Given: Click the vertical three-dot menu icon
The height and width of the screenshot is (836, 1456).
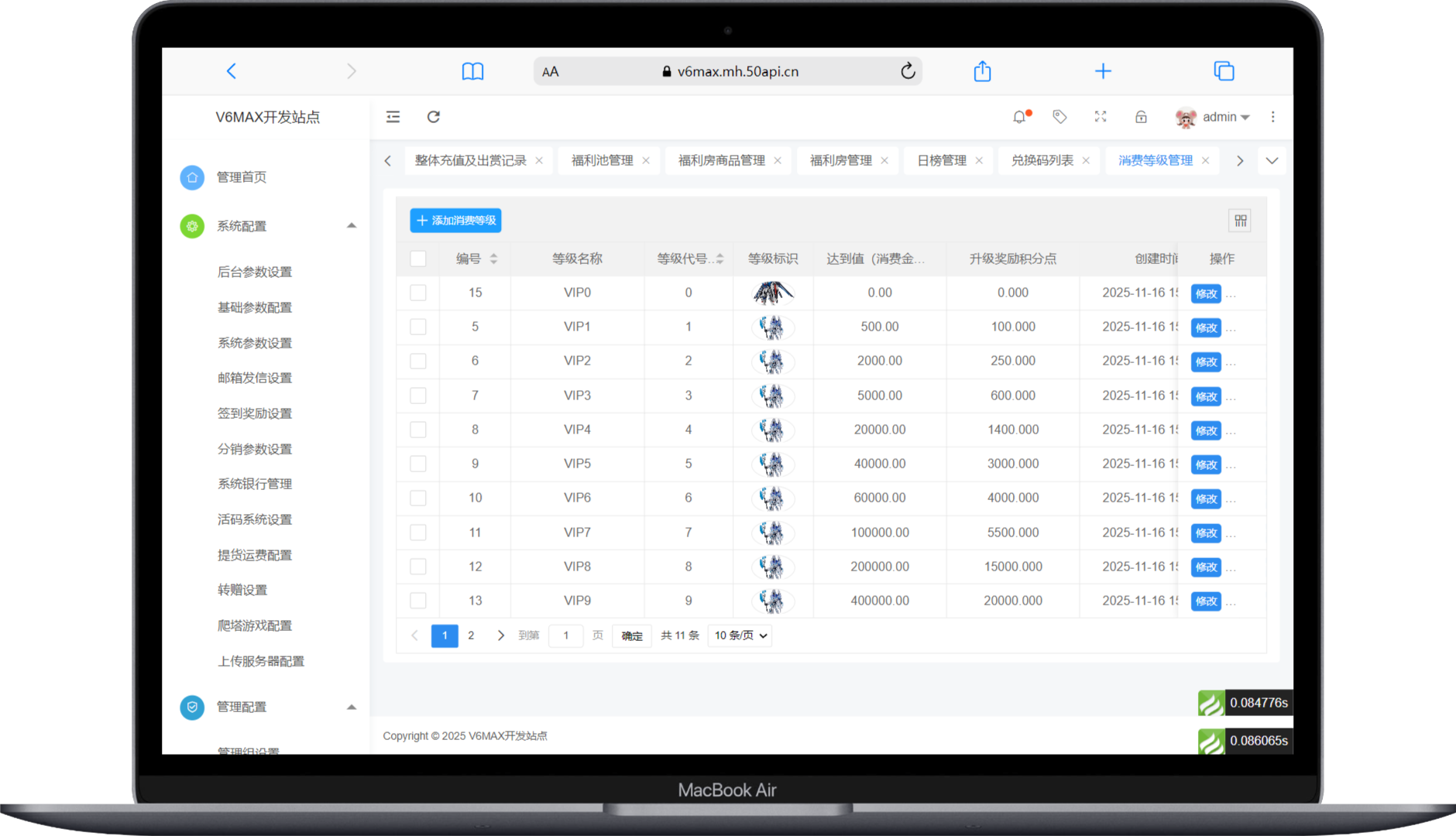Looking at the screenshot, I should [x=1274, y=117].
